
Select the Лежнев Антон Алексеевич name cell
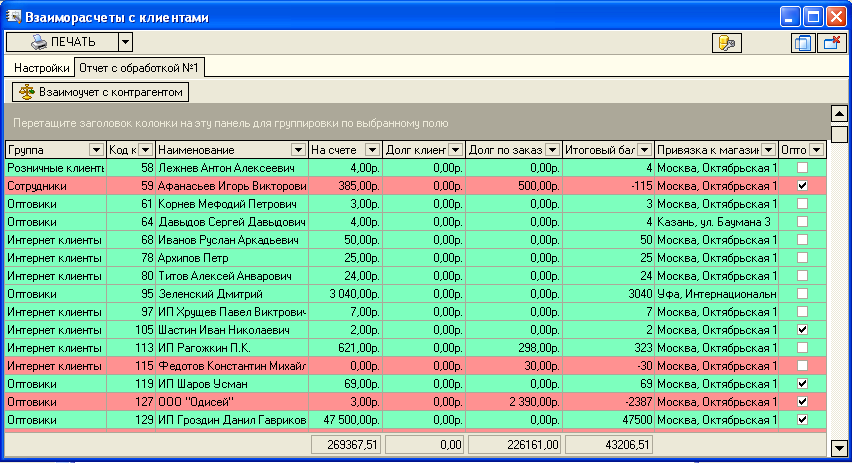click(232, 168)
